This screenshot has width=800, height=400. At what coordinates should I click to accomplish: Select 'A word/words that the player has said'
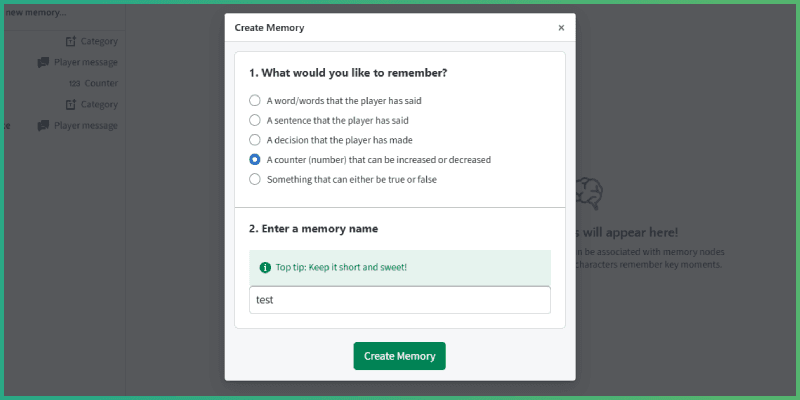point(255,101)
